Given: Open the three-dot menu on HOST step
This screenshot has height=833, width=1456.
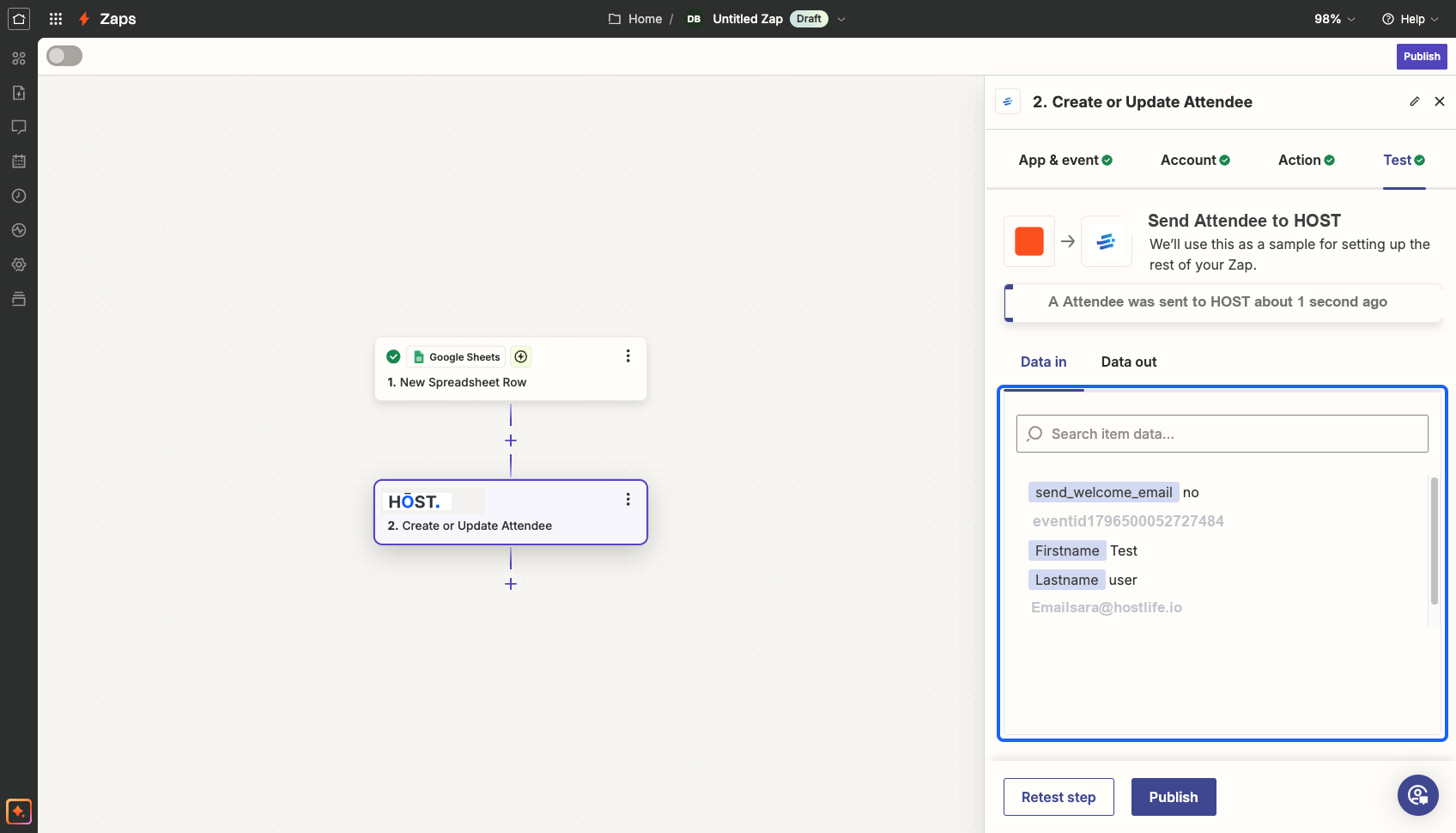Looking at the screenshot, I should [x=628, y=499].
